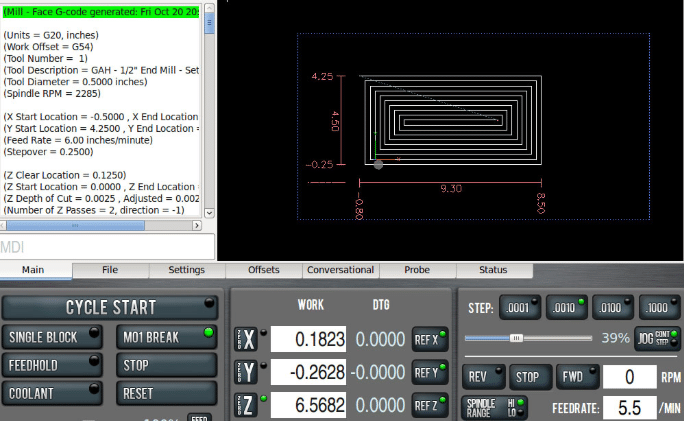Click the Z DTG value 0.0000
Viewport: 684px width, 421px height.
pyautogui.click(x=380, y=406)
